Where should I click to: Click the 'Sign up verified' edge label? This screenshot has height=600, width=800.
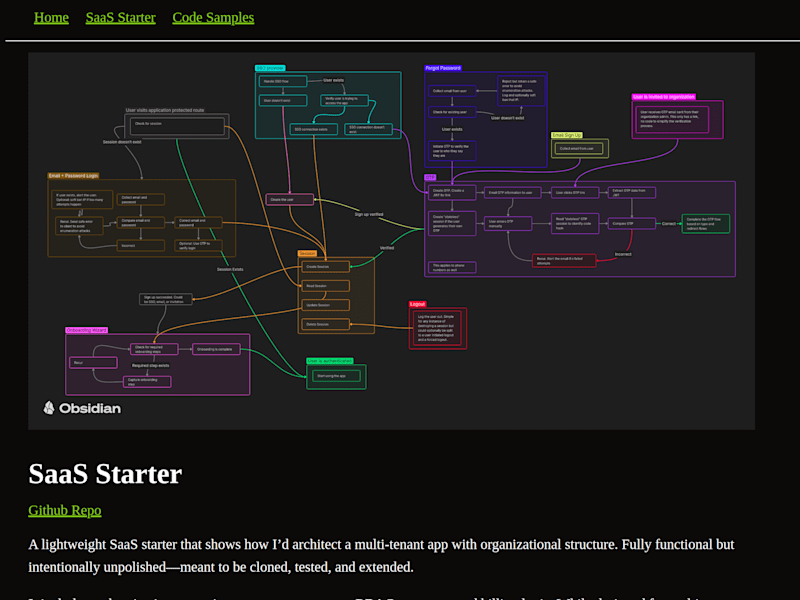(369, 214)
